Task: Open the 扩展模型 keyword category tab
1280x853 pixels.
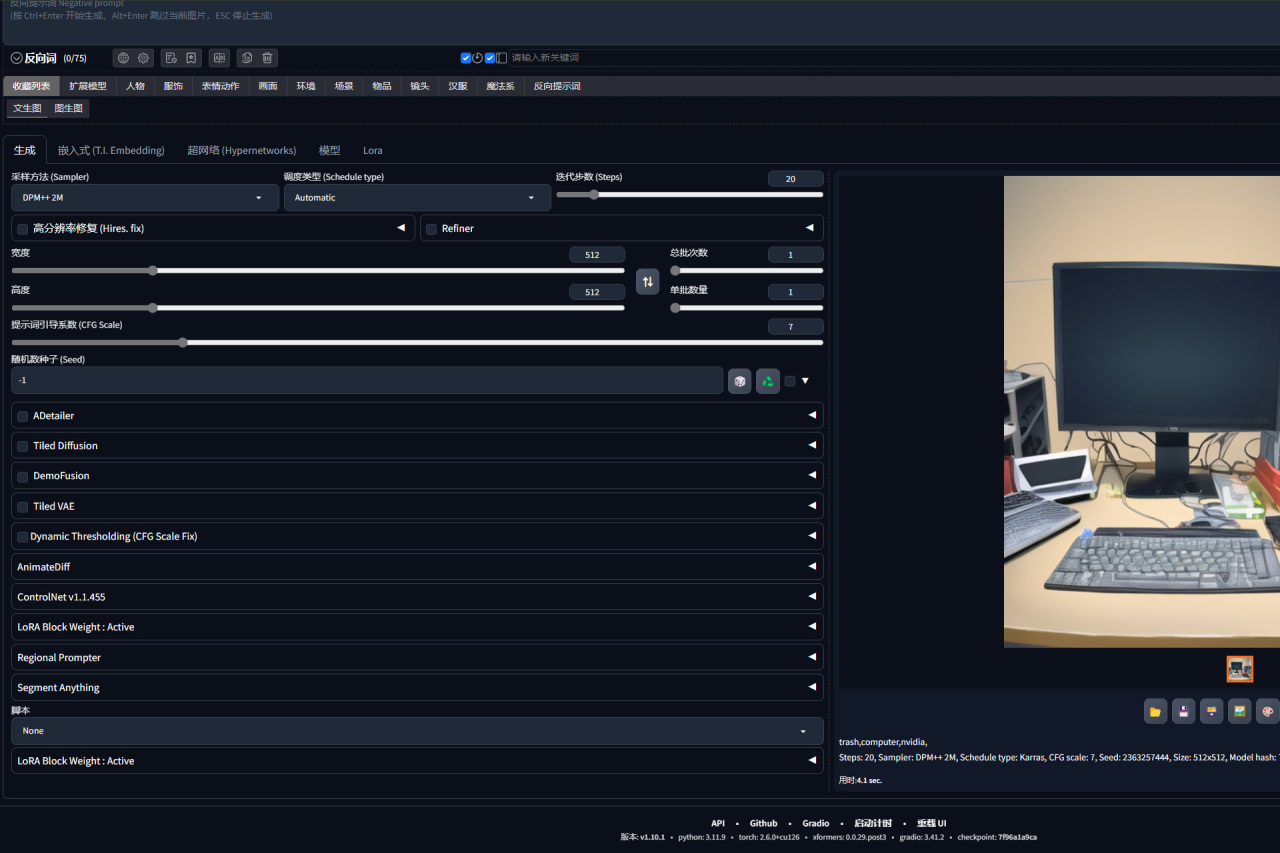Action: click(x=87, y=86)
